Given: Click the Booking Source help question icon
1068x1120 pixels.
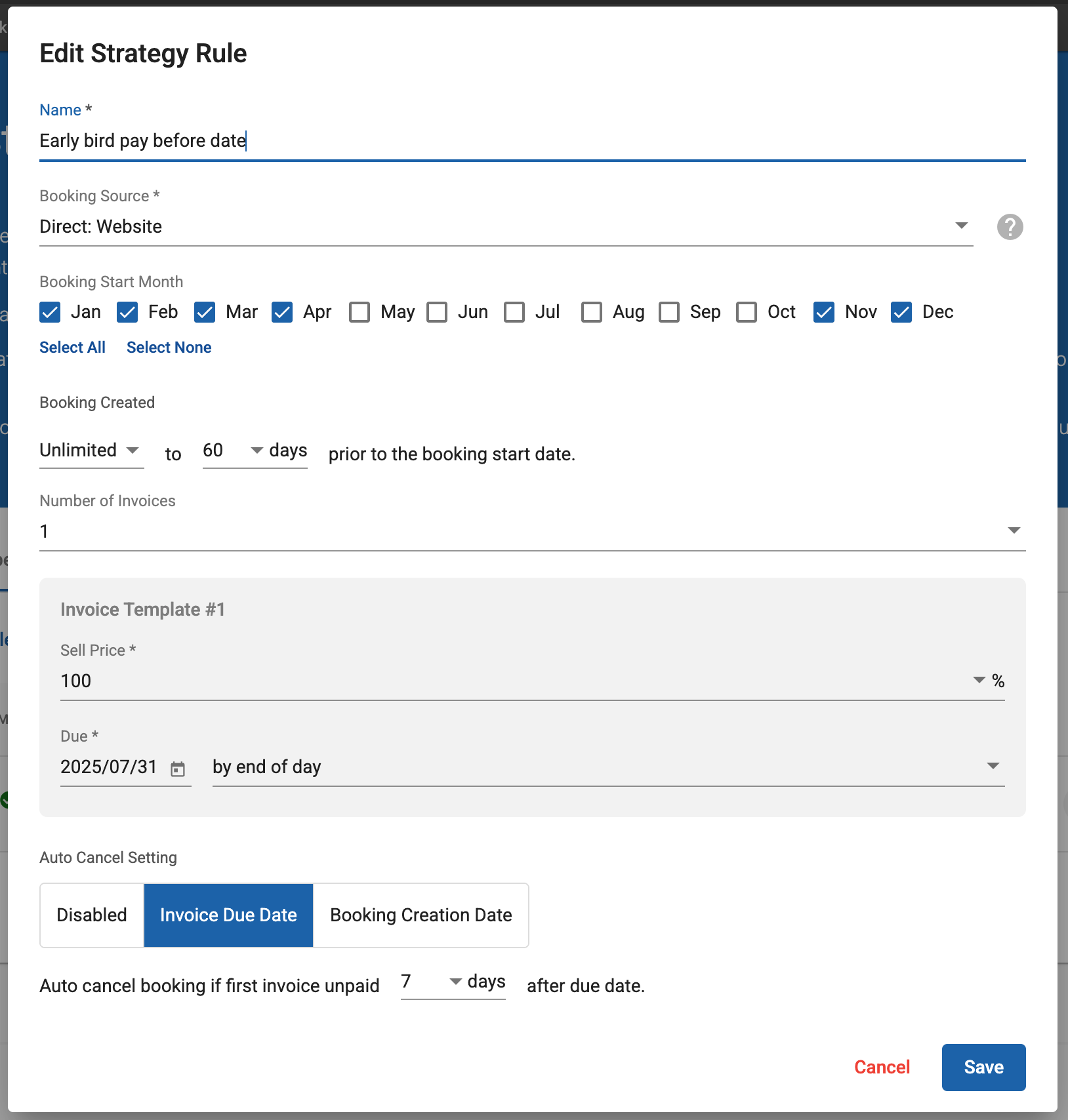Looking at the screenshot, I should [1010, 227].
